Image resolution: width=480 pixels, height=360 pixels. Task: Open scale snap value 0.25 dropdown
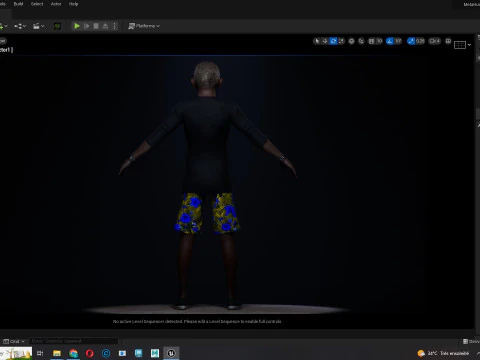(x=420, y=41)
